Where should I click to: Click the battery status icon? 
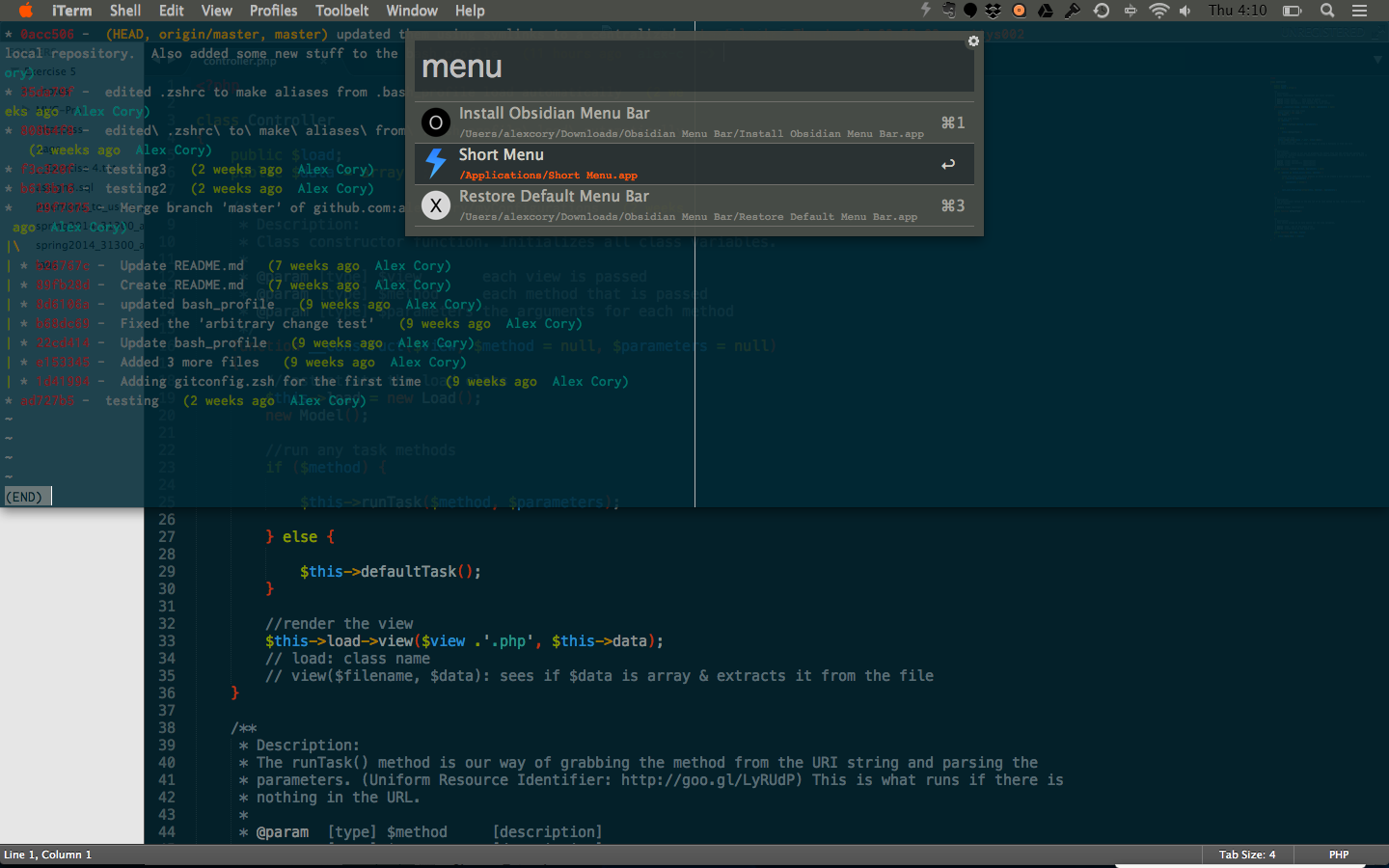pyautogui.click(x=1292, y=11)
